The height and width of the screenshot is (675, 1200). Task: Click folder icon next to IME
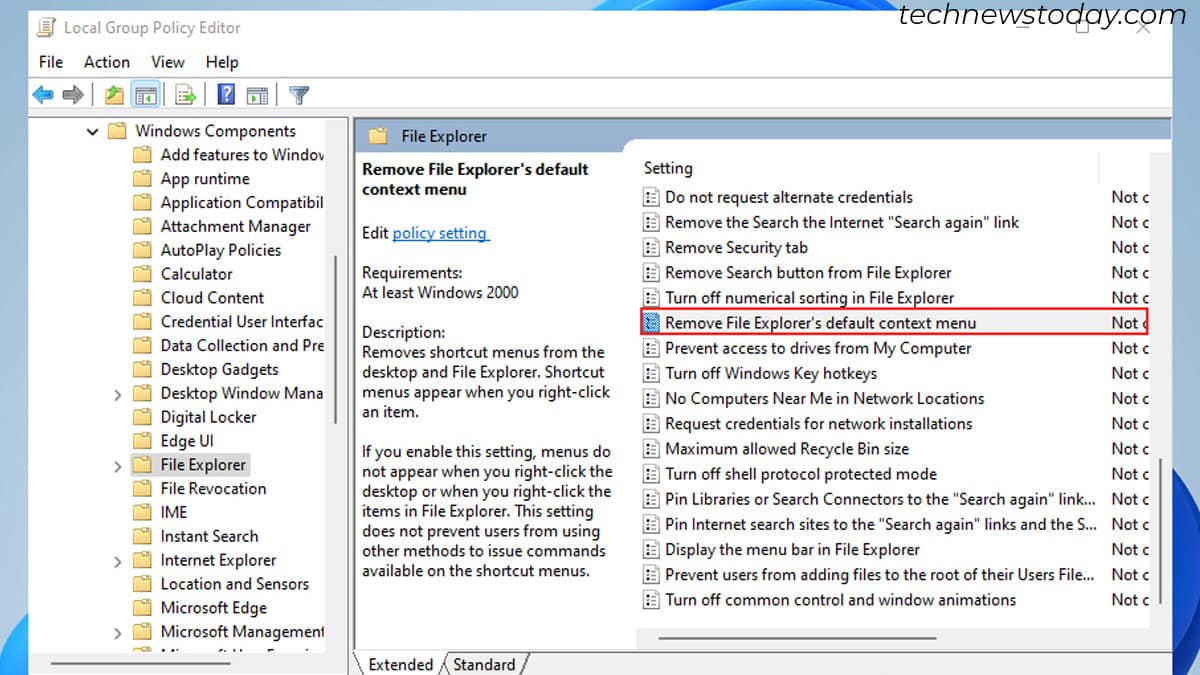pyautogui.click(x=142, y=512)
